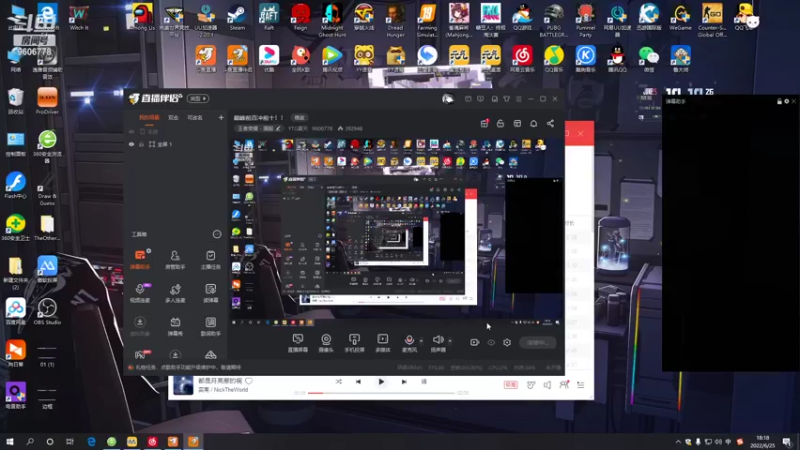
Task: Show hidden system tray icons chevron
Action: 678,442
